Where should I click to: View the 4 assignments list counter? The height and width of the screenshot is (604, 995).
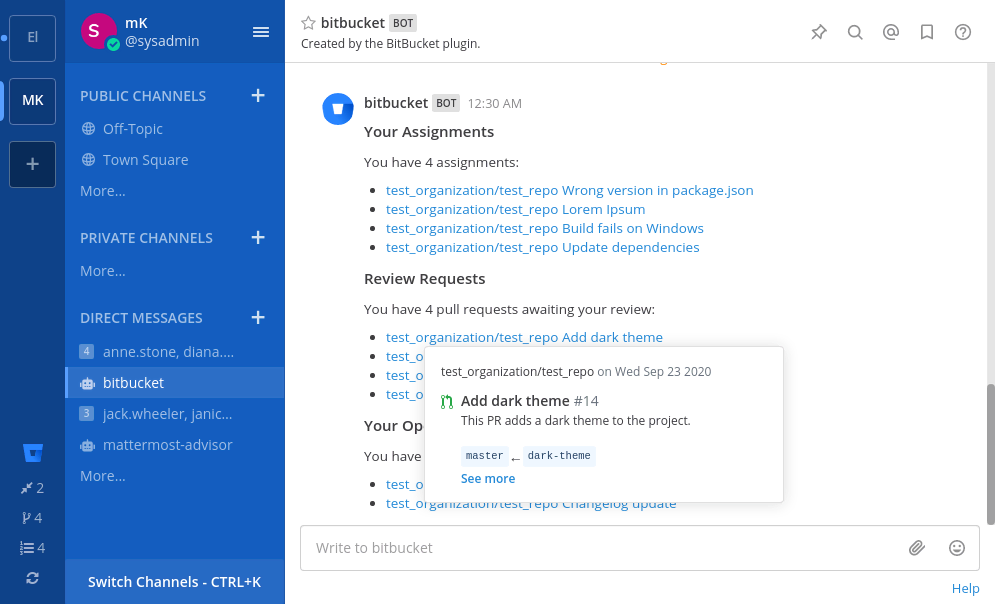[32, 548]
